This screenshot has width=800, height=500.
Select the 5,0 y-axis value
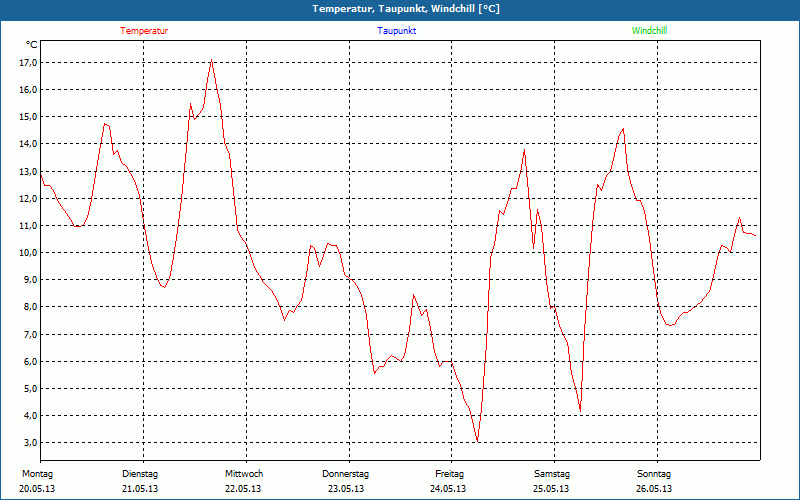tap(29, 388)
